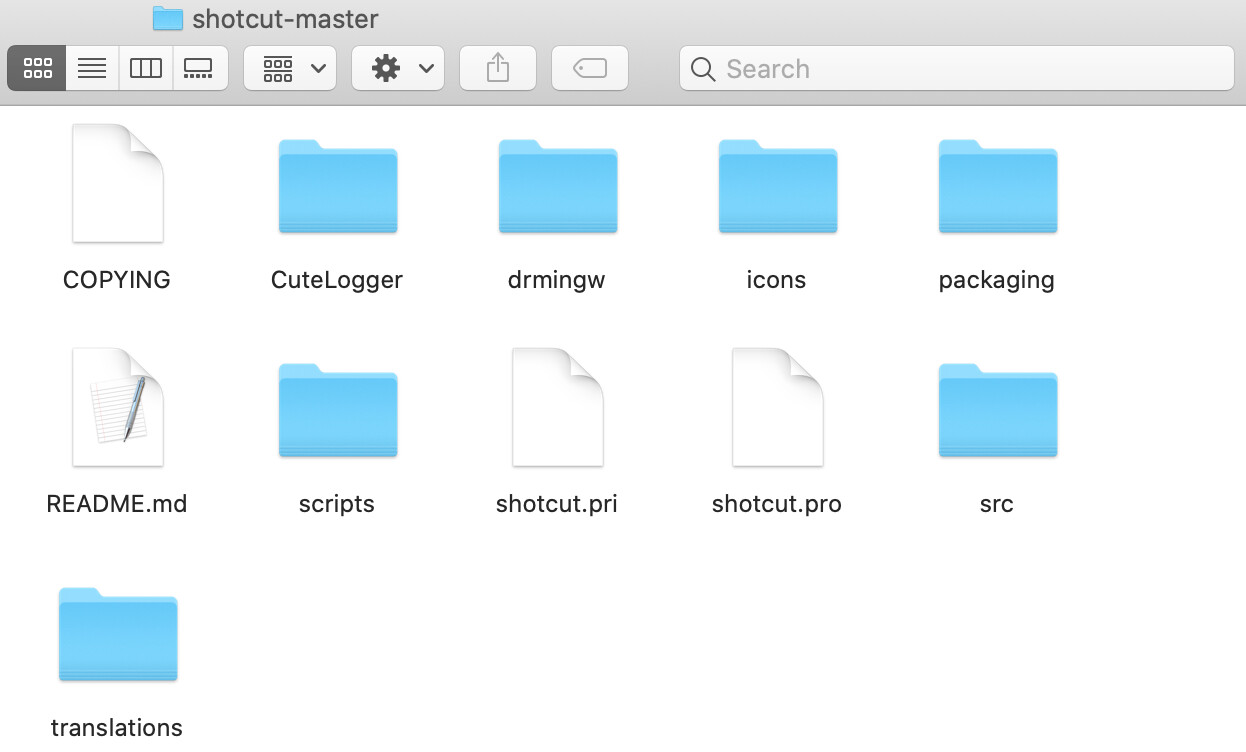The width and height of the screenshot is (1246, 752).
Task: Click the drmingw name label
Action: pyautogui.click(x=557, y=280)
